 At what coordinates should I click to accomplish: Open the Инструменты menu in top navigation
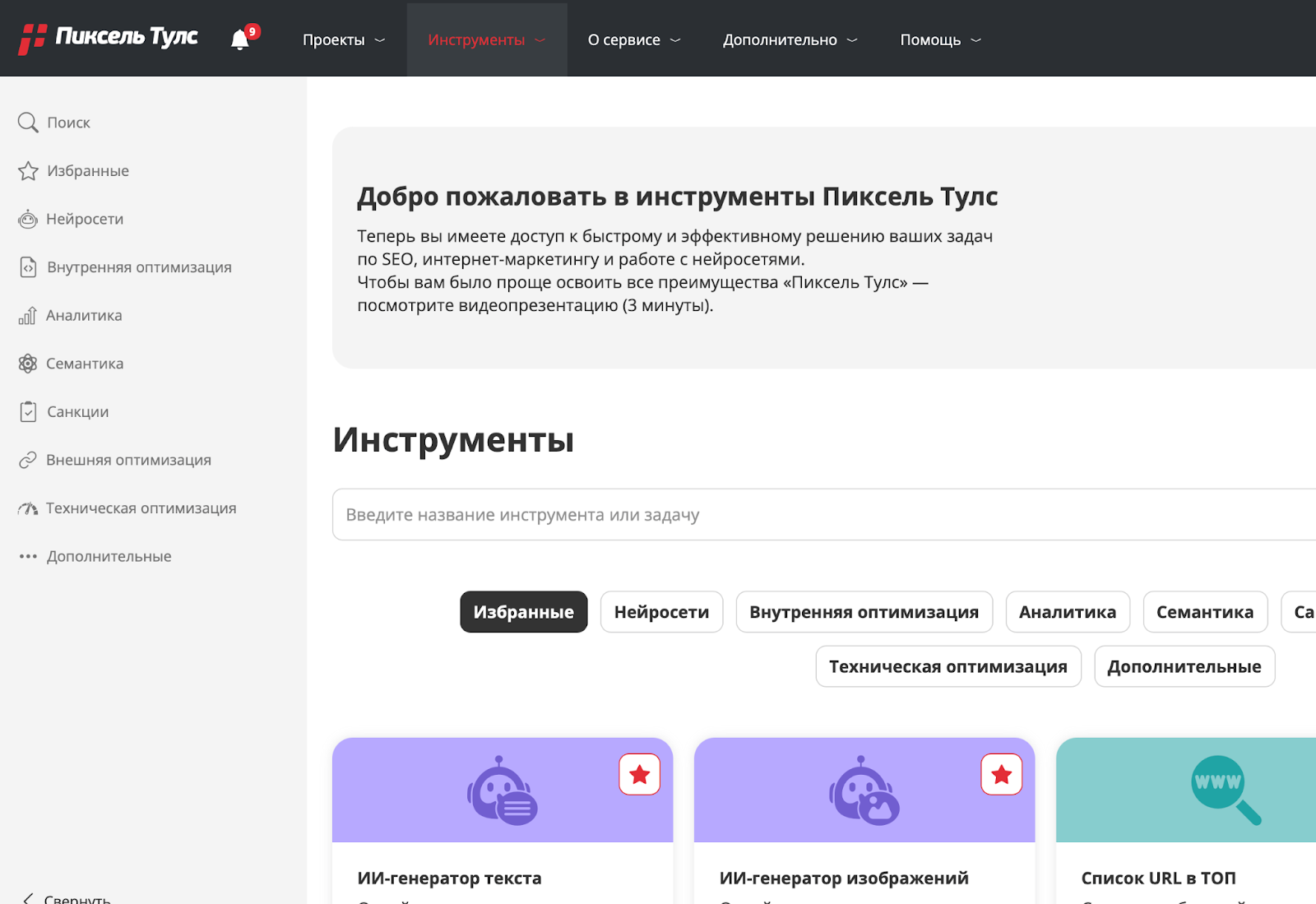[x=486, y=39]
